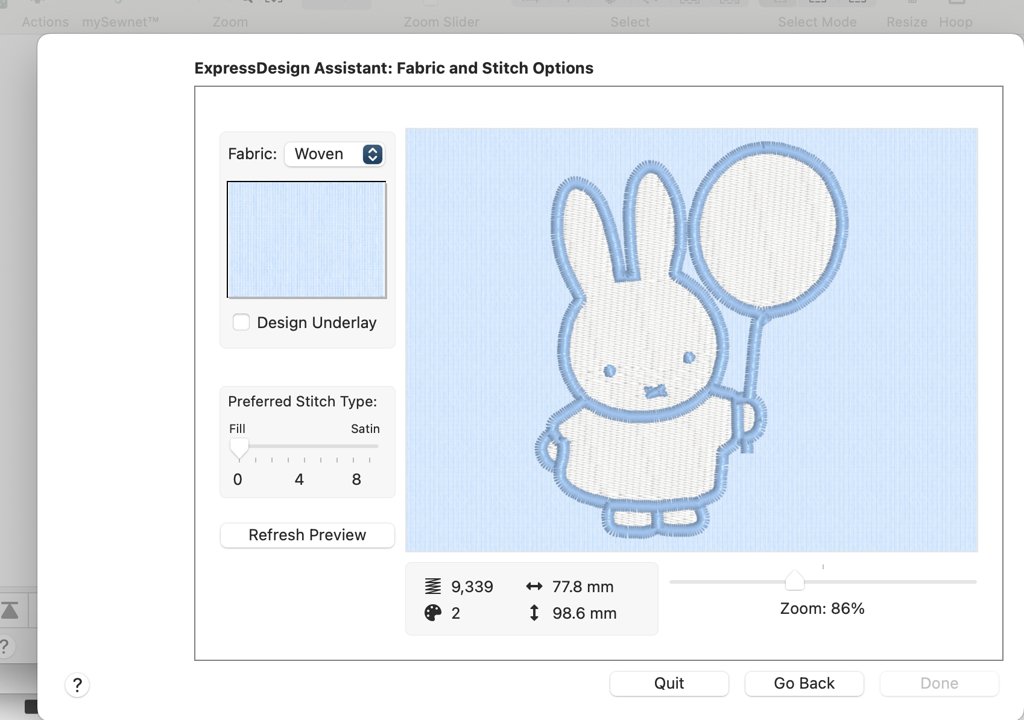This screenshot has height=720, width=1024.
Task: Click the Actions toolbar label in the main window
Action: click(45, 22)
